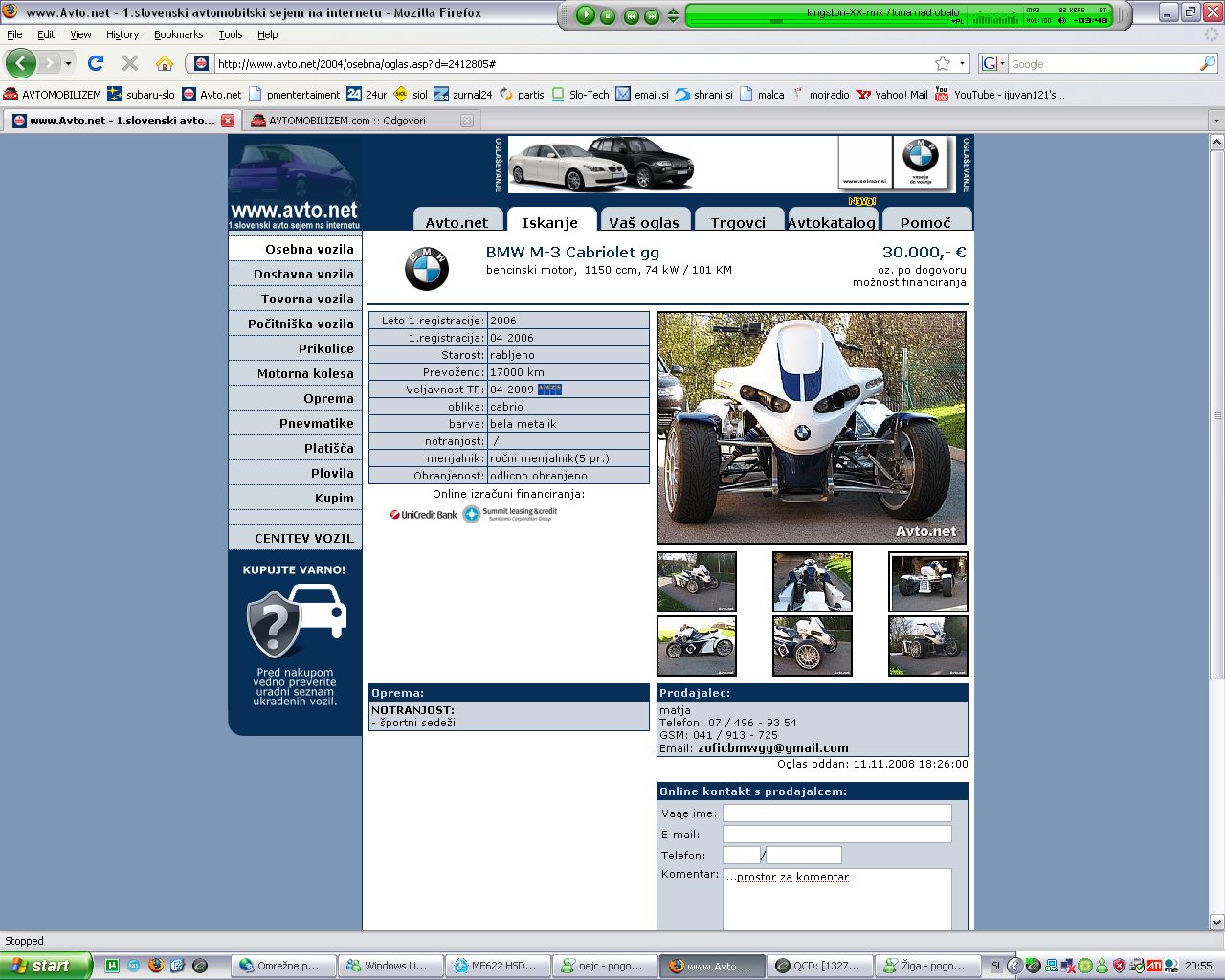Screen dimensions: 1225x980
Task: Open the siol bookmark
Action: click(411, 95)
